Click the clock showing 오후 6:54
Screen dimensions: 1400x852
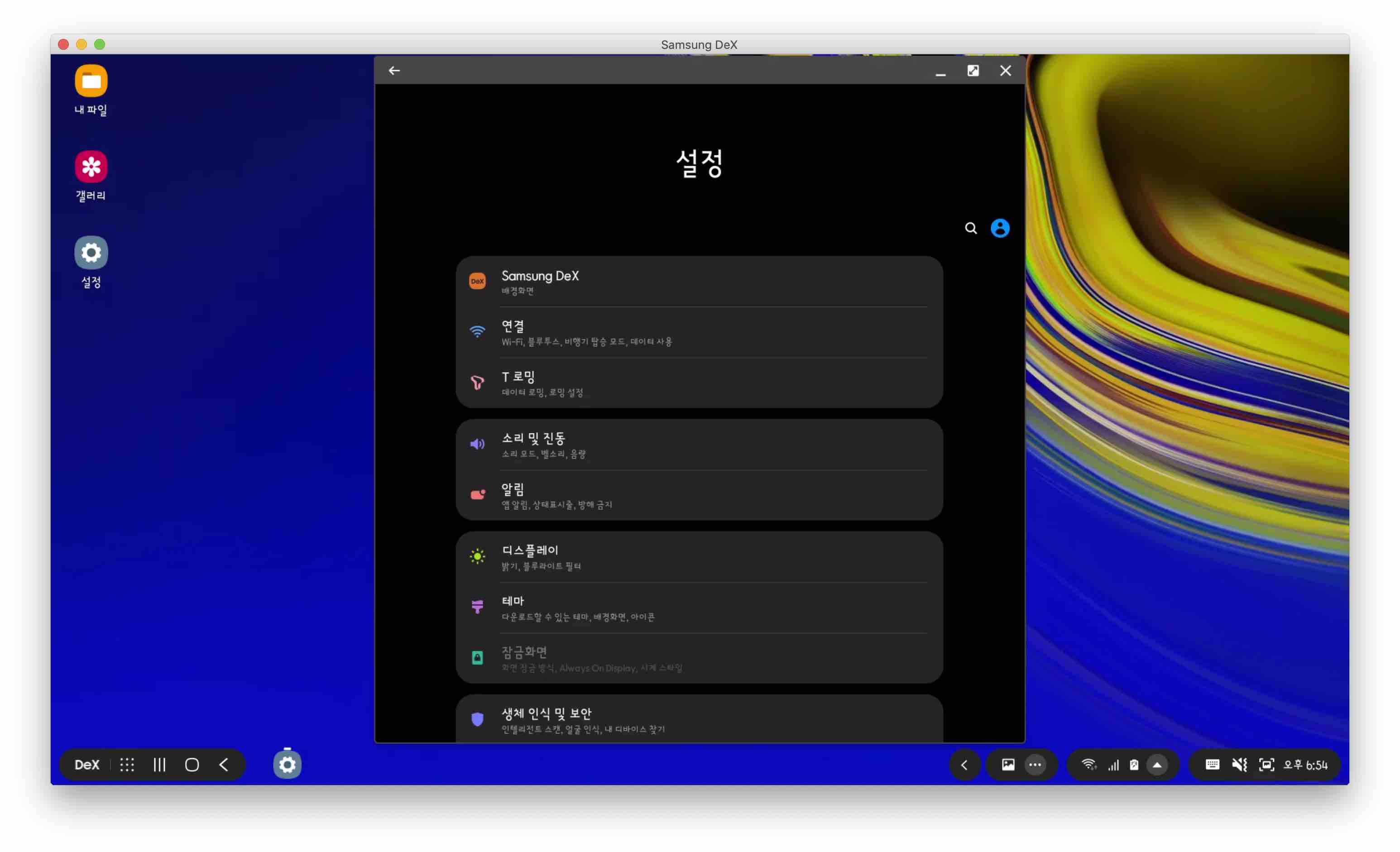click(x=1305, y=765)
